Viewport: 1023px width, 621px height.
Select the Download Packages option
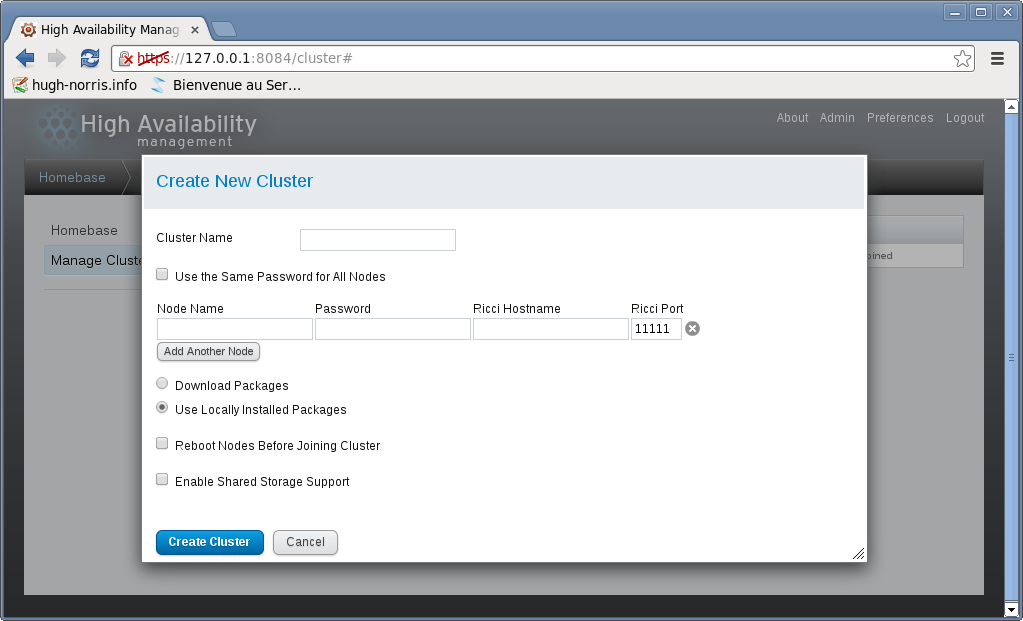point(162,384)
